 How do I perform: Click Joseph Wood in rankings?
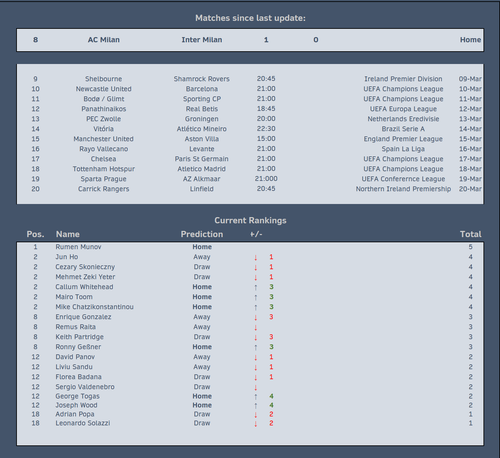coord(76,405)
